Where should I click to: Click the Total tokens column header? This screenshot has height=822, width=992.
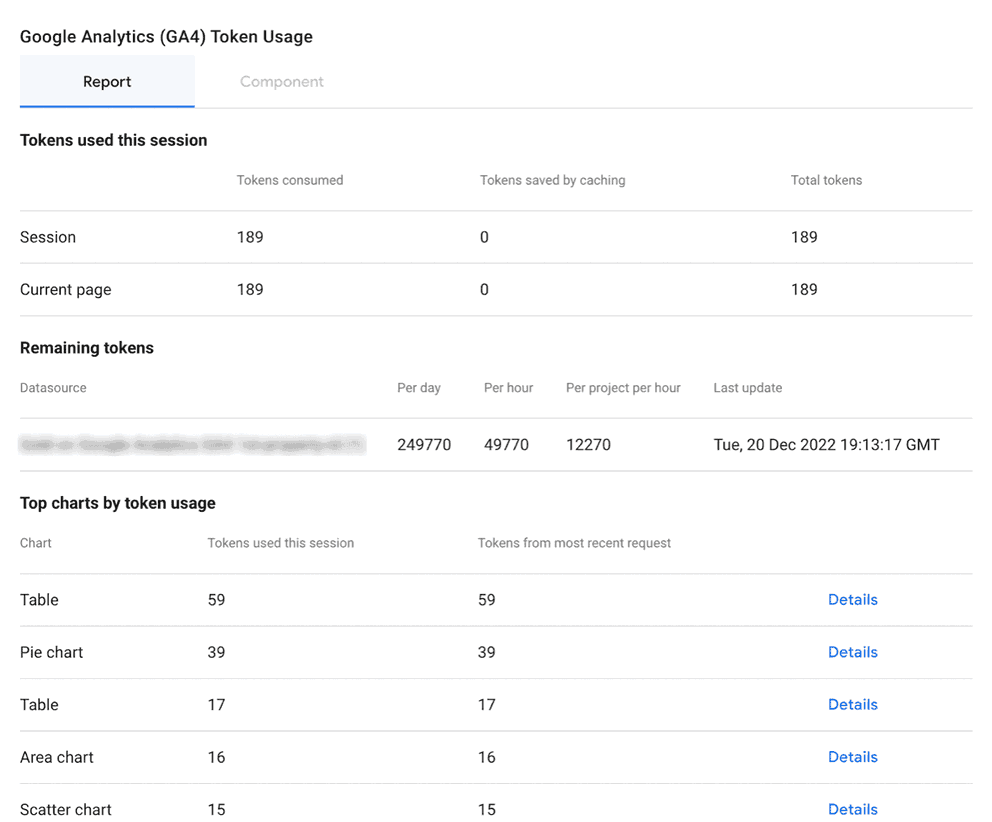click(x=826, y=180)
